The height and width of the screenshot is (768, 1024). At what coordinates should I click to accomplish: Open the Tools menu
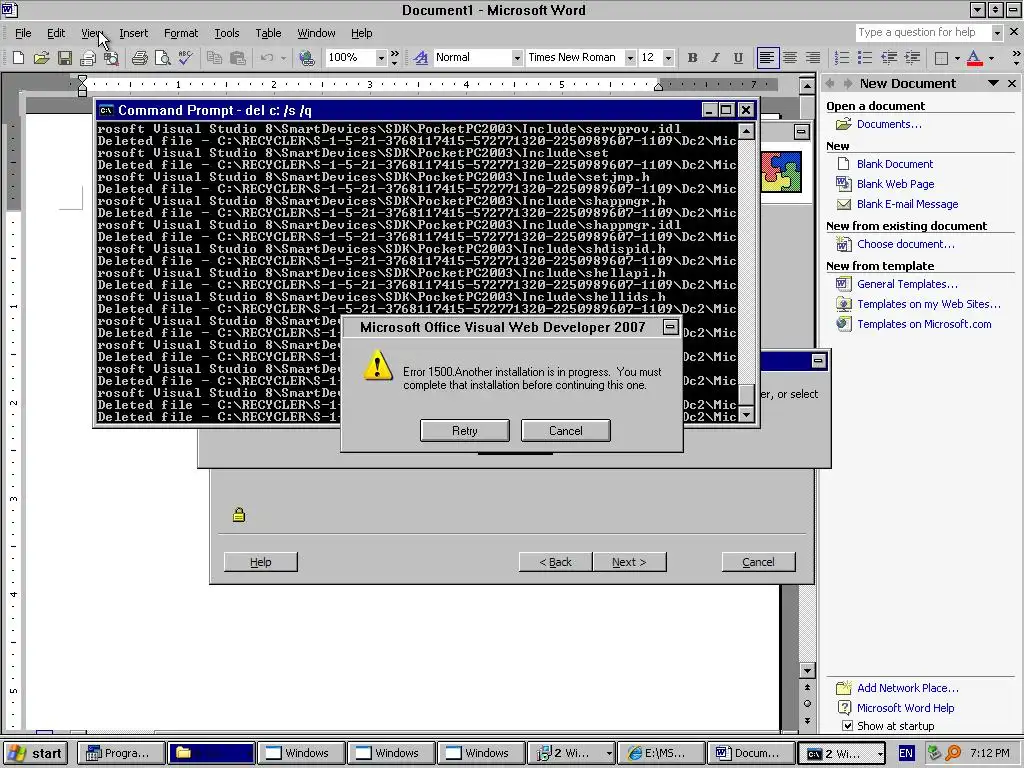pyautogui.click(x=227, y=33)
